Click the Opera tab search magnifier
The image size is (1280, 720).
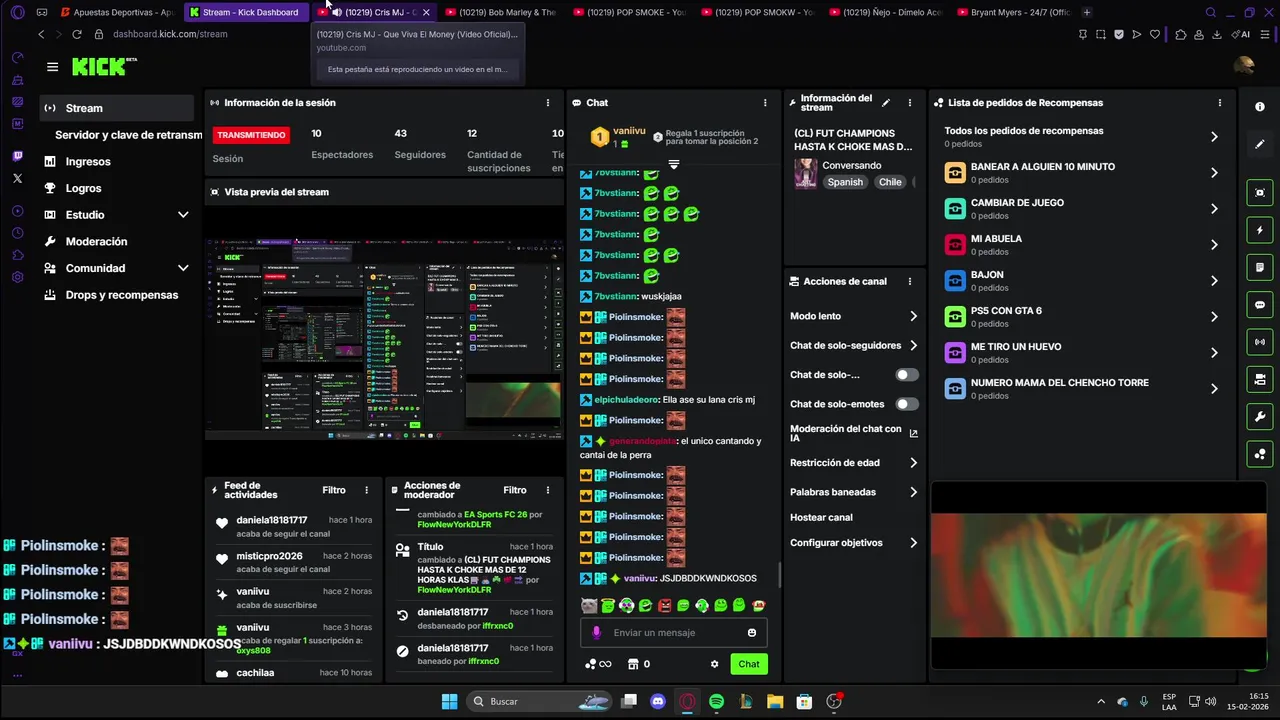pyautogui.click(x=1211, y=12)
